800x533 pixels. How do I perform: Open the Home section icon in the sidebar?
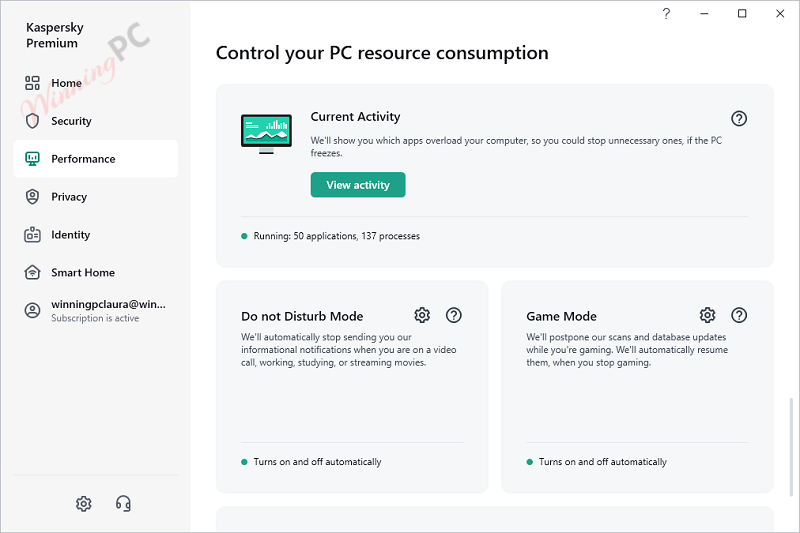(x=32, y=83)
